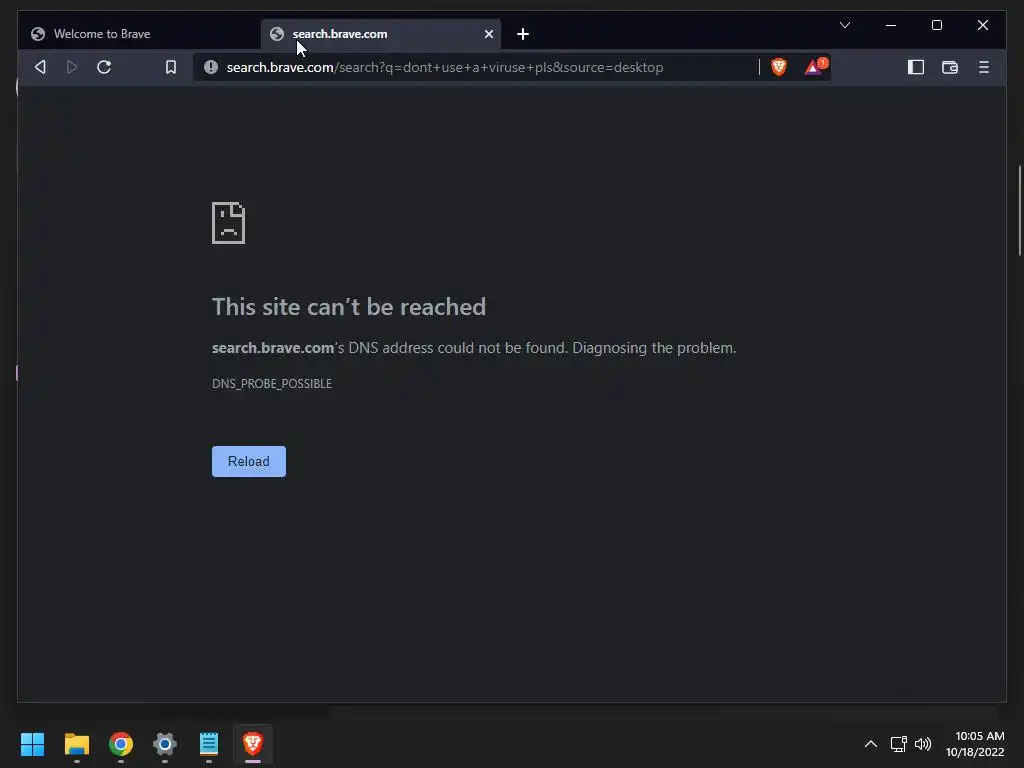Open network status tray icon

pyautogui.click(x=899, y=743)
